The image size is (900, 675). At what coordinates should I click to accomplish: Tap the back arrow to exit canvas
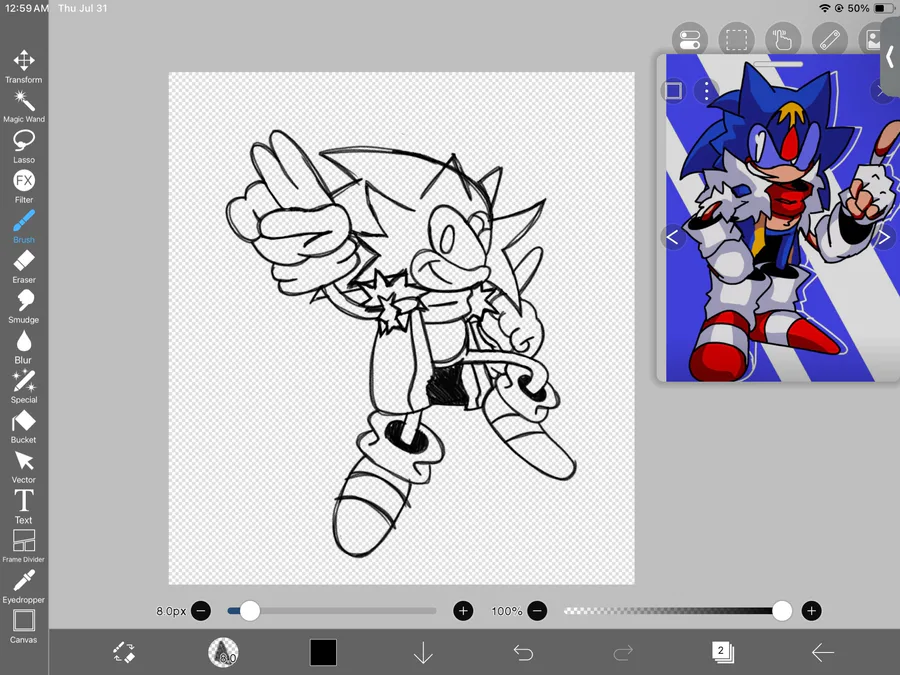point(823,653)
